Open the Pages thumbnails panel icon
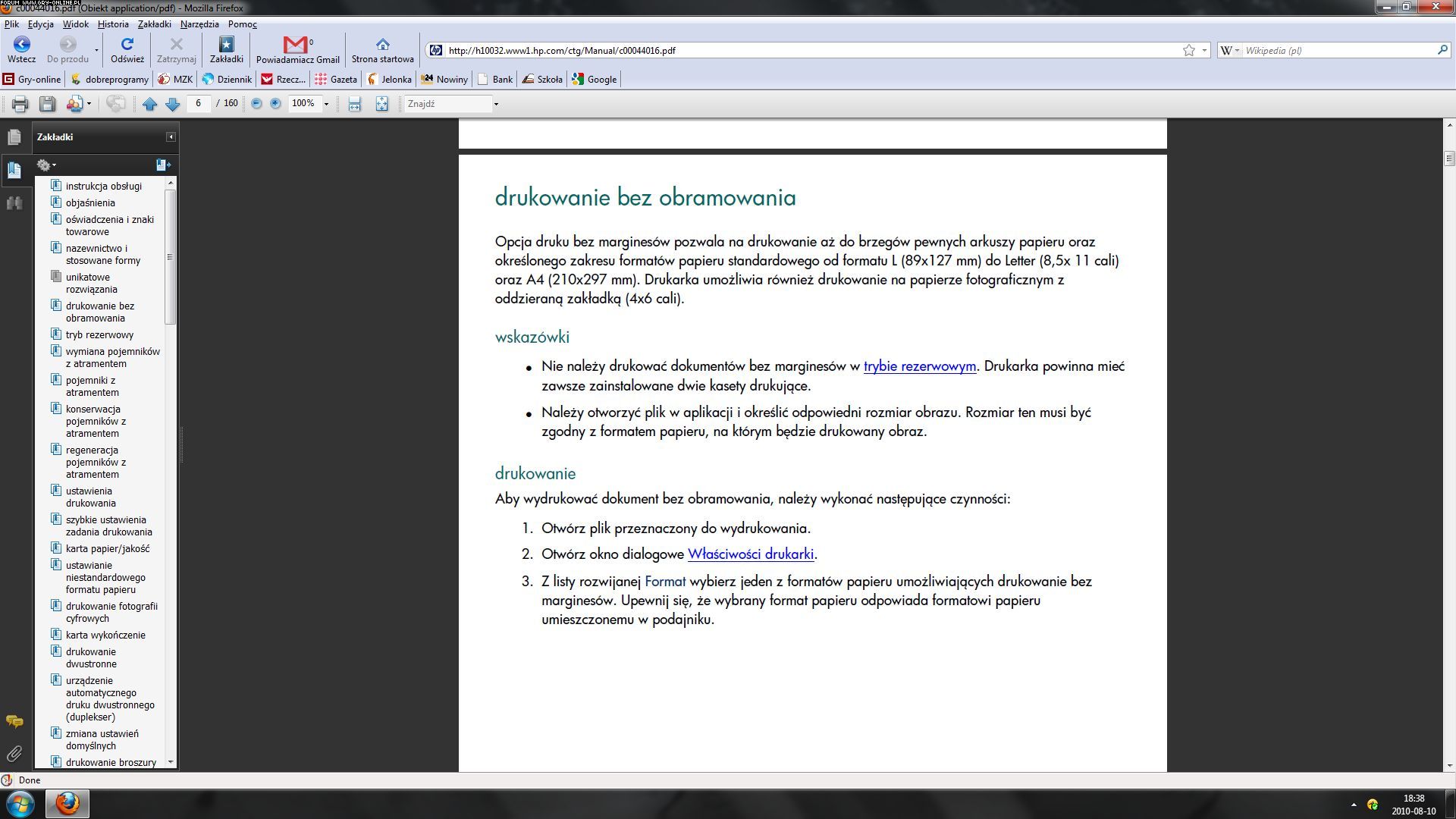1456x819 pixels. click(14, 136)
